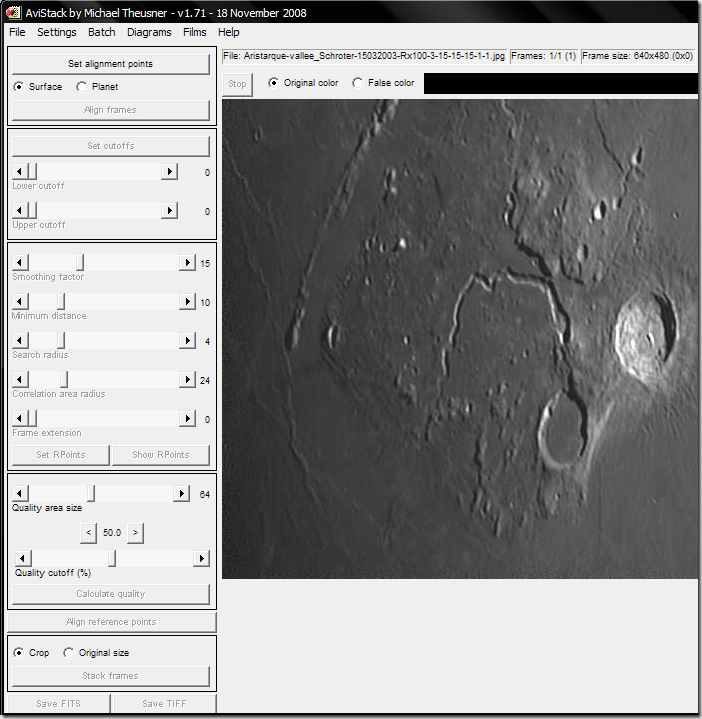Click the '<' button beside 50.0
This screenshot has width=702, height=719.
pyautogui.click(x=88, y=533)
